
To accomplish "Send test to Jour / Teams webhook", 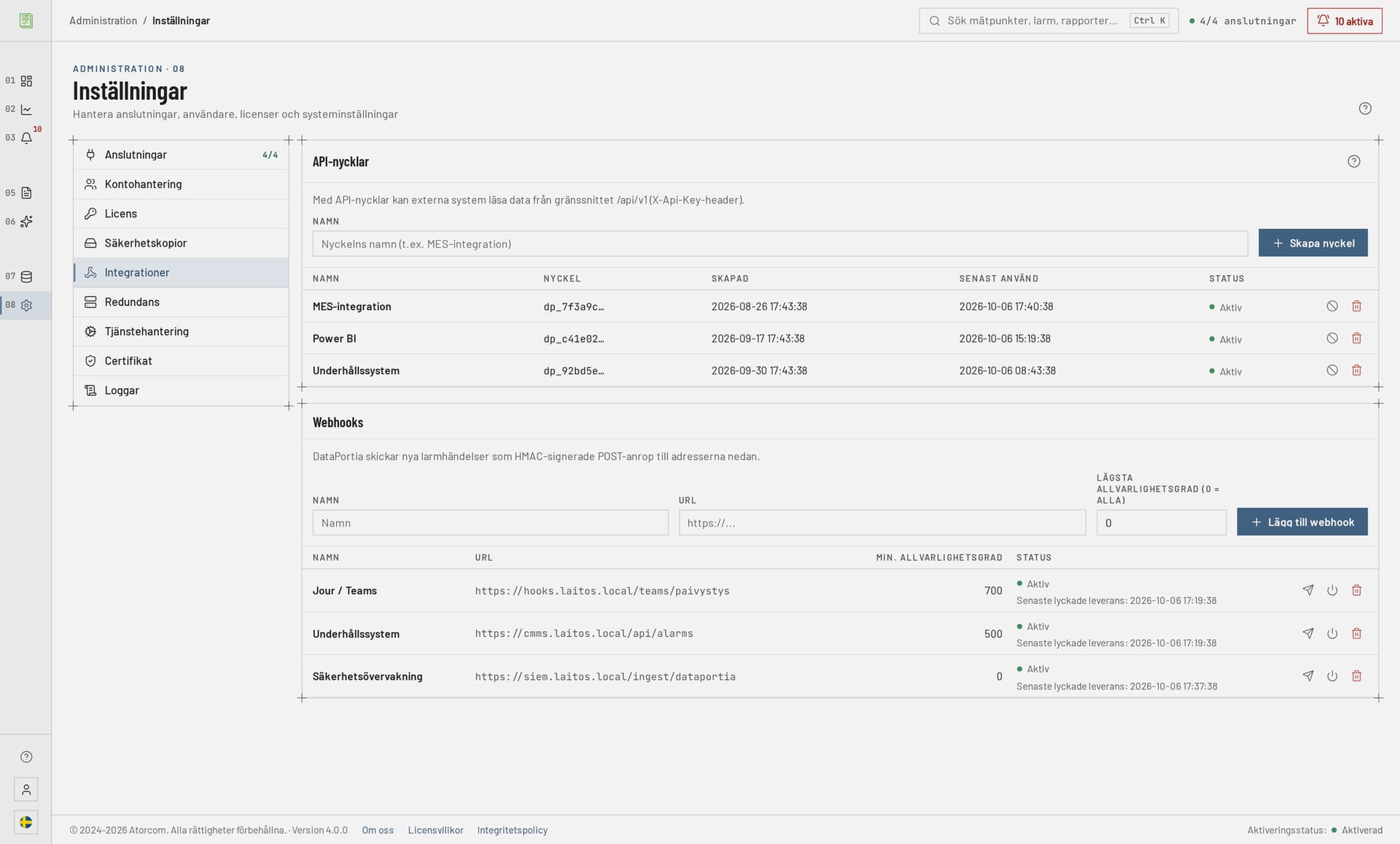I will 1308,590.
